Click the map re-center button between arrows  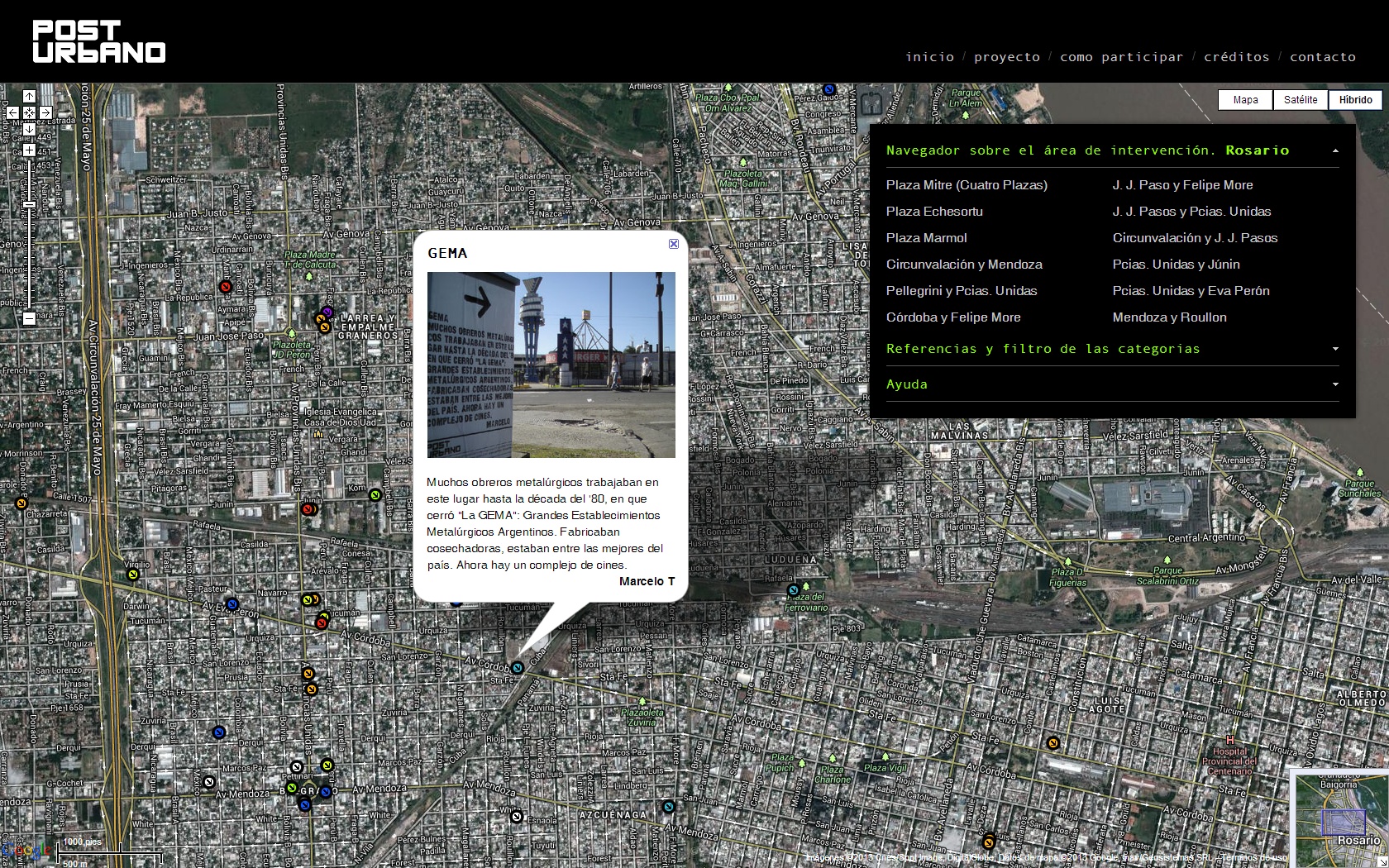click(29, 112)
